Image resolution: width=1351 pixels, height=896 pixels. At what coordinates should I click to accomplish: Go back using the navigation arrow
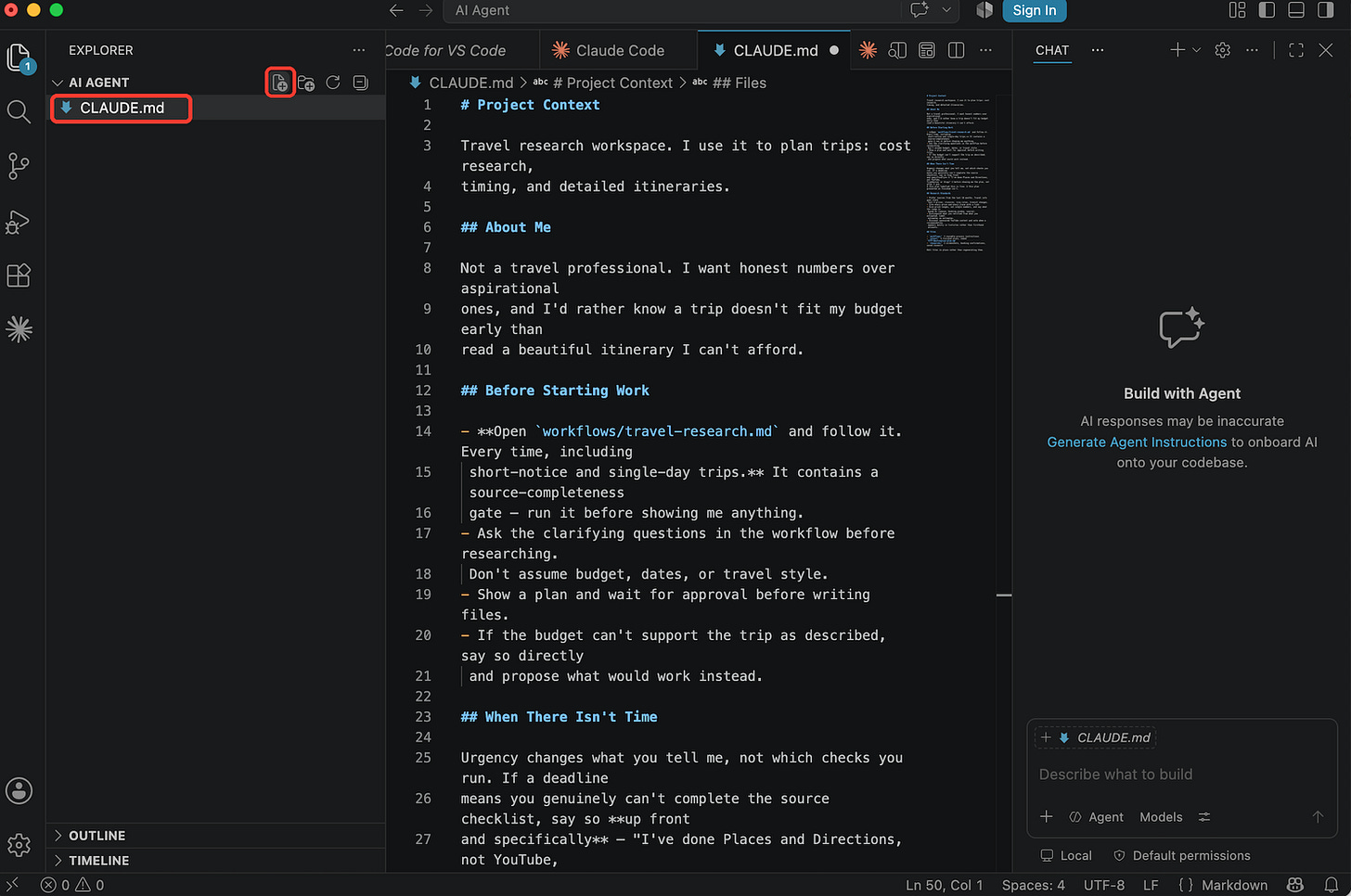tap(396, 10)
